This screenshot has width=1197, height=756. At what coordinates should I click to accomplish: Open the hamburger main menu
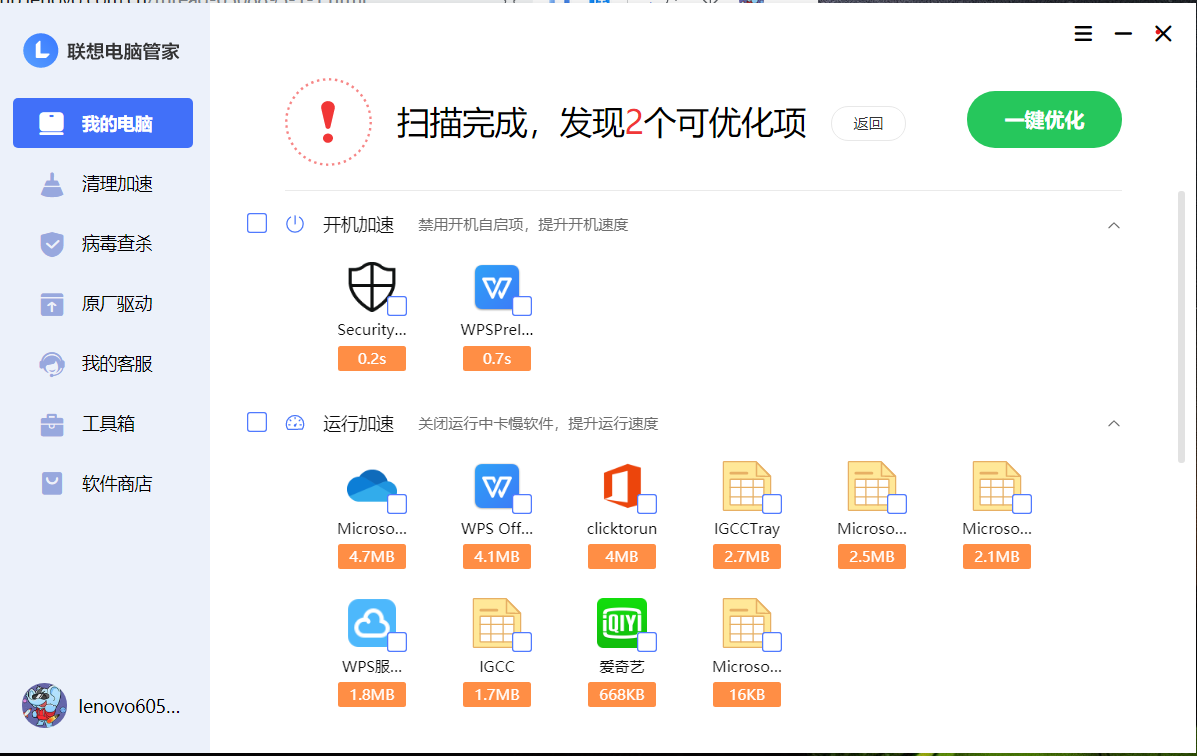(x=1083, y=34)
